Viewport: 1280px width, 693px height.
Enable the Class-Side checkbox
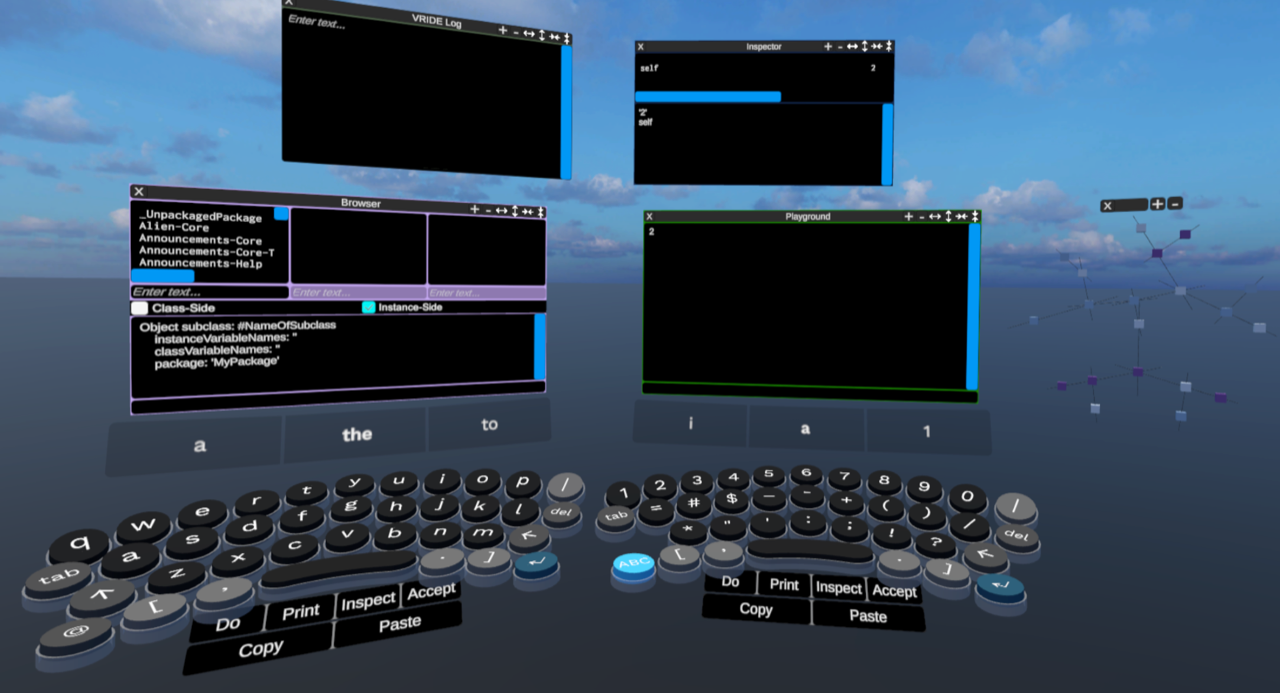click(140, 308)
